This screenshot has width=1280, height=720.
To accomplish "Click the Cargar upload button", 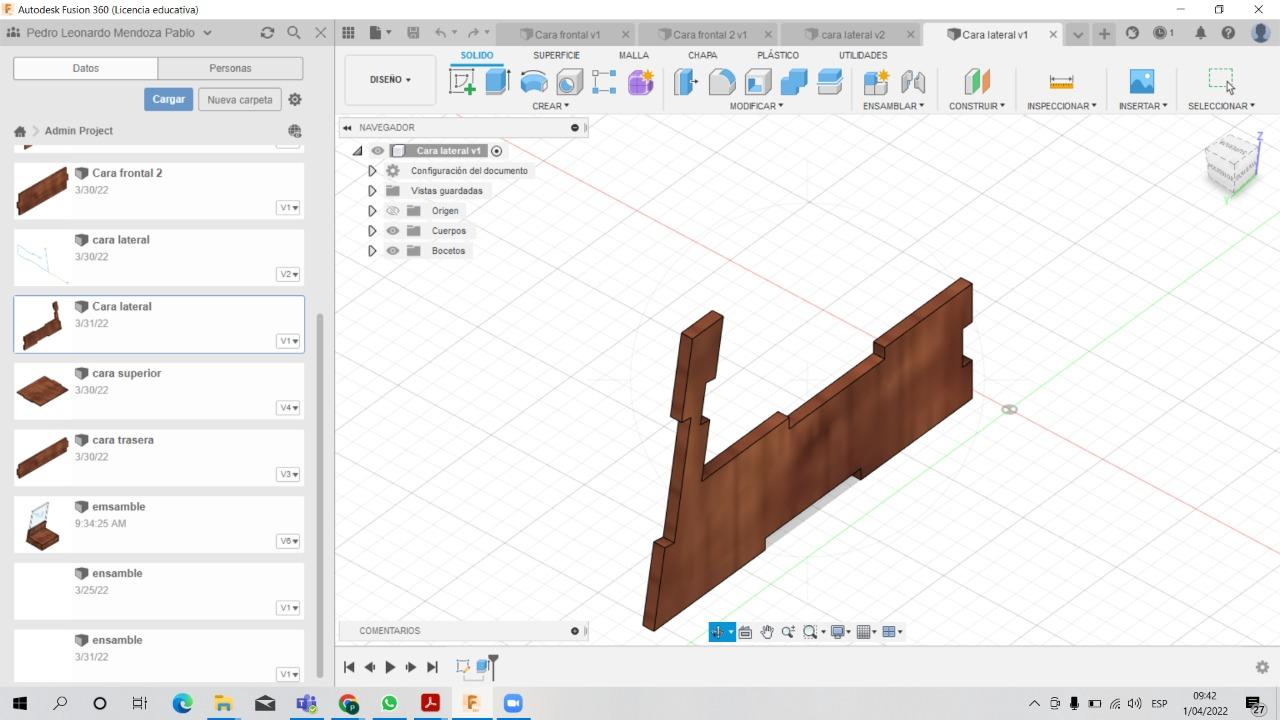I will click(x=168, y=100).
